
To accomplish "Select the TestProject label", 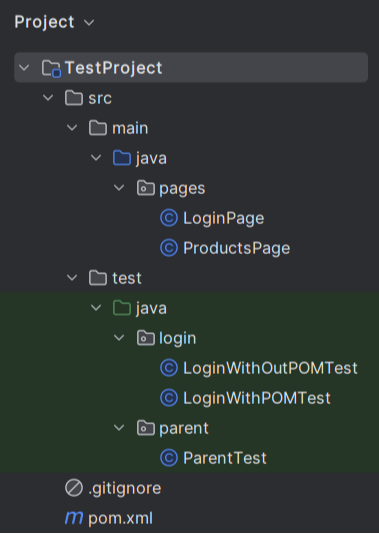I will tap(113, 68).
